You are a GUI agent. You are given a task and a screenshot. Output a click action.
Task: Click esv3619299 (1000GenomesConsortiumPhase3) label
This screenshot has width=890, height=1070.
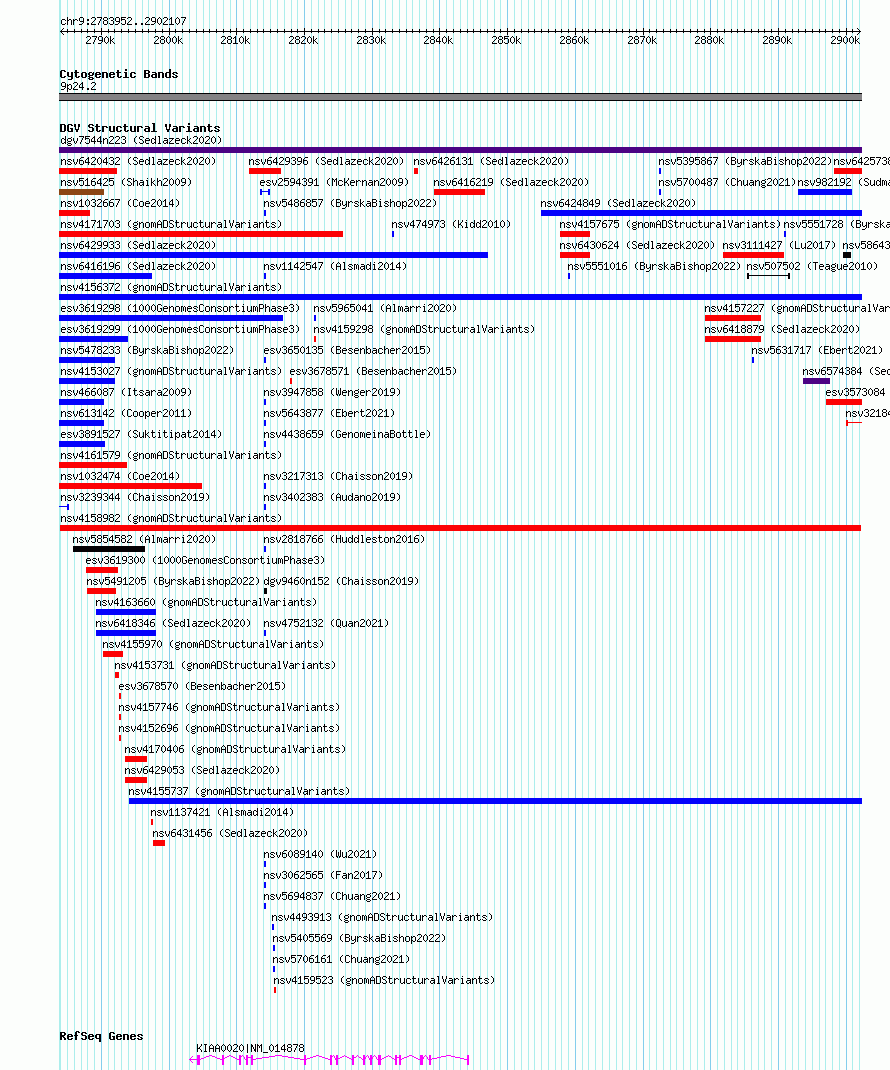click(180, 330)
